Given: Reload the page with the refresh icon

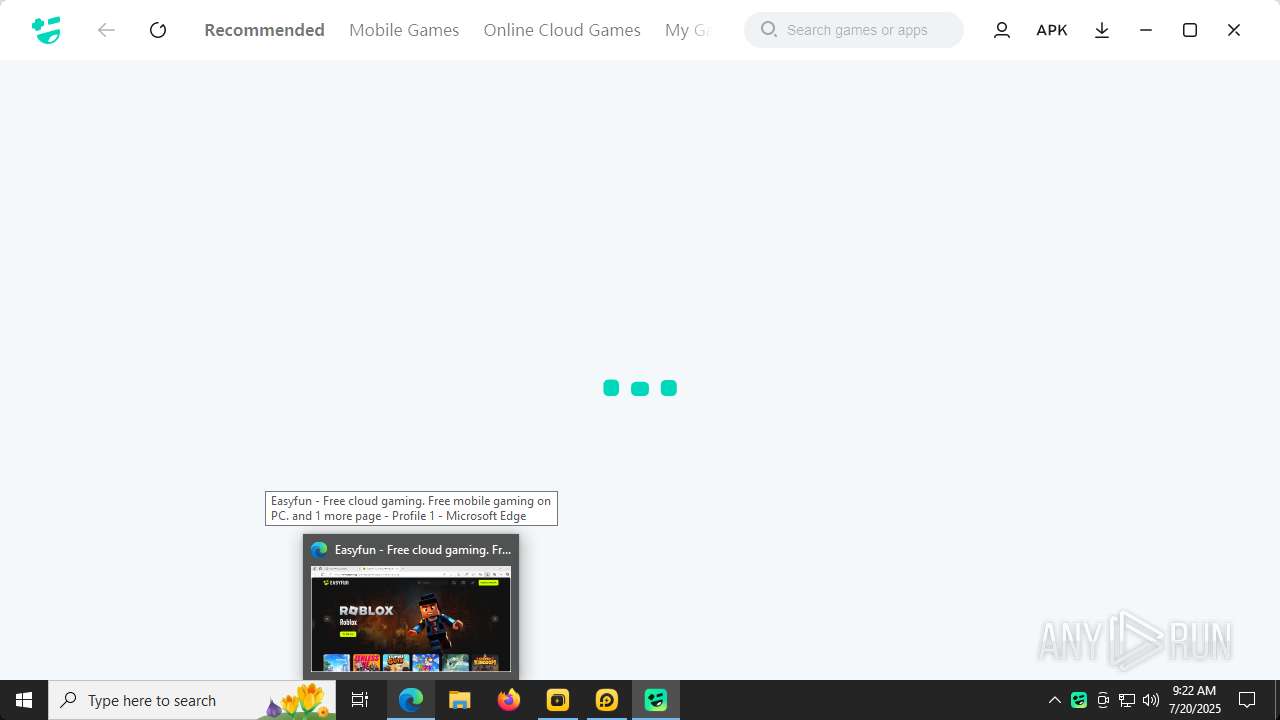Looking at the screenshot, I should 158,30.
